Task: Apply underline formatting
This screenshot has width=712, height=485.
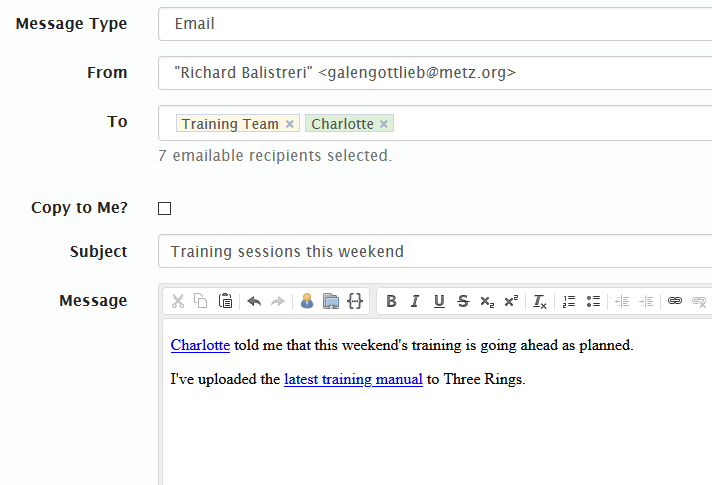Action: (x=438, y=301)
